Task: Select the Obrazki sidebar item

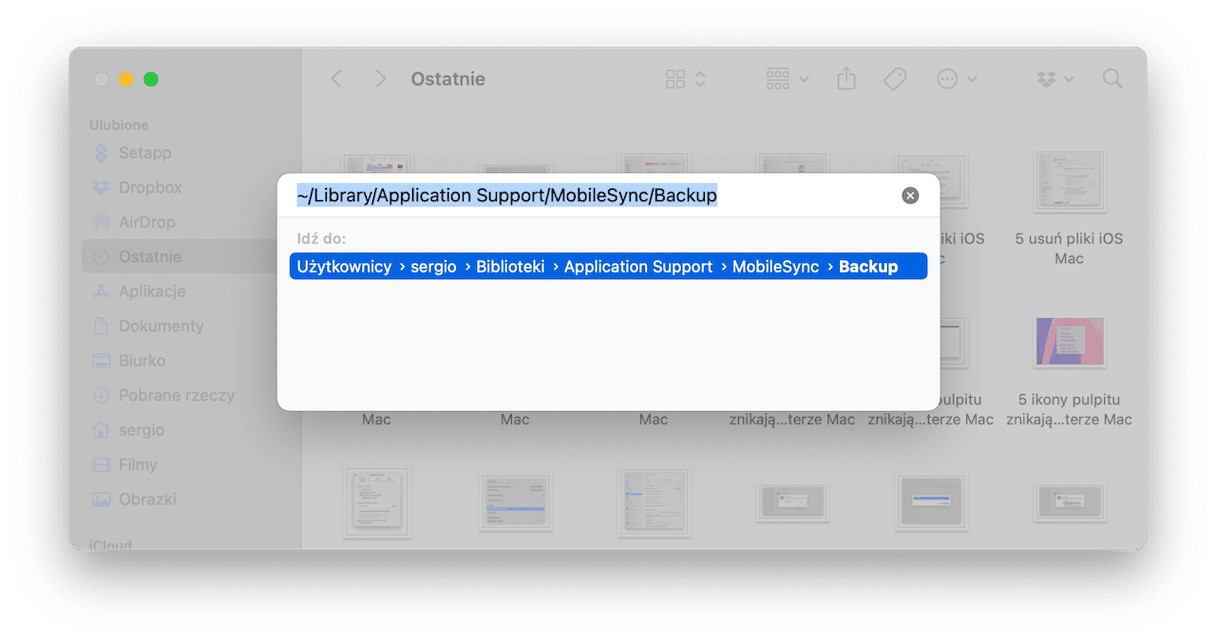Action: pyautogui.click(x=134, y=499)
